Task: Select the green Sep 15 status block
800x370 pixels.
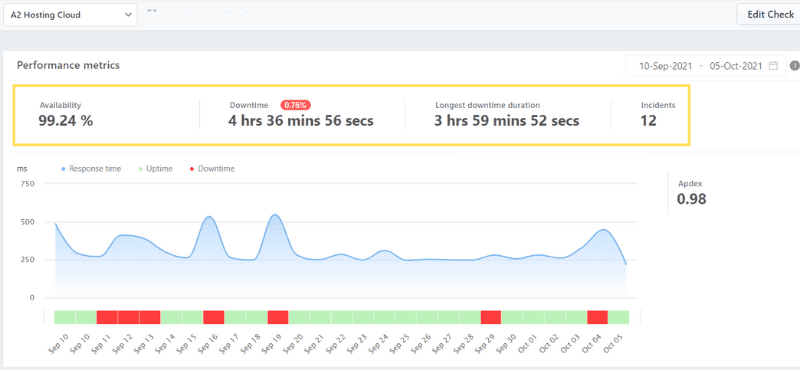Action: pos(193,317)
